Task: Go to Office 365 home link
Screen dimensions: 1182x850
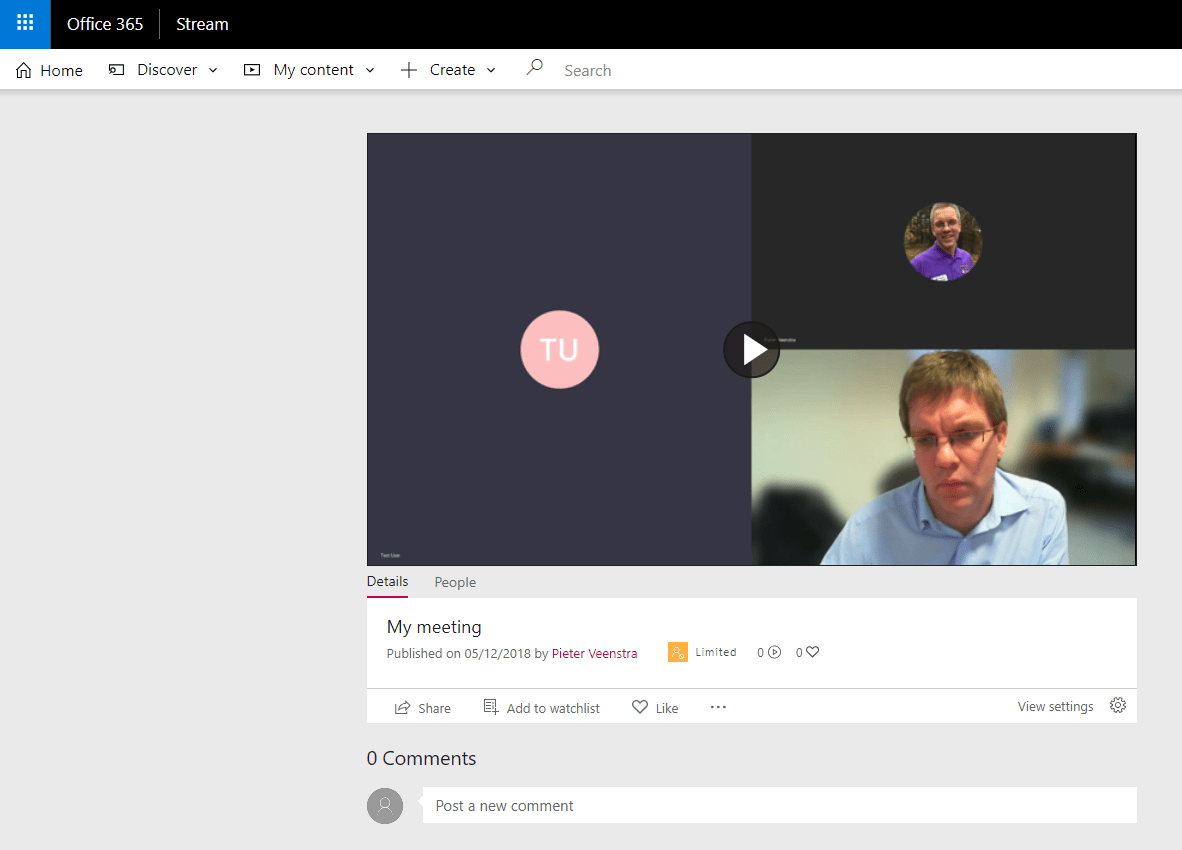Action: (x=105, y=24)
